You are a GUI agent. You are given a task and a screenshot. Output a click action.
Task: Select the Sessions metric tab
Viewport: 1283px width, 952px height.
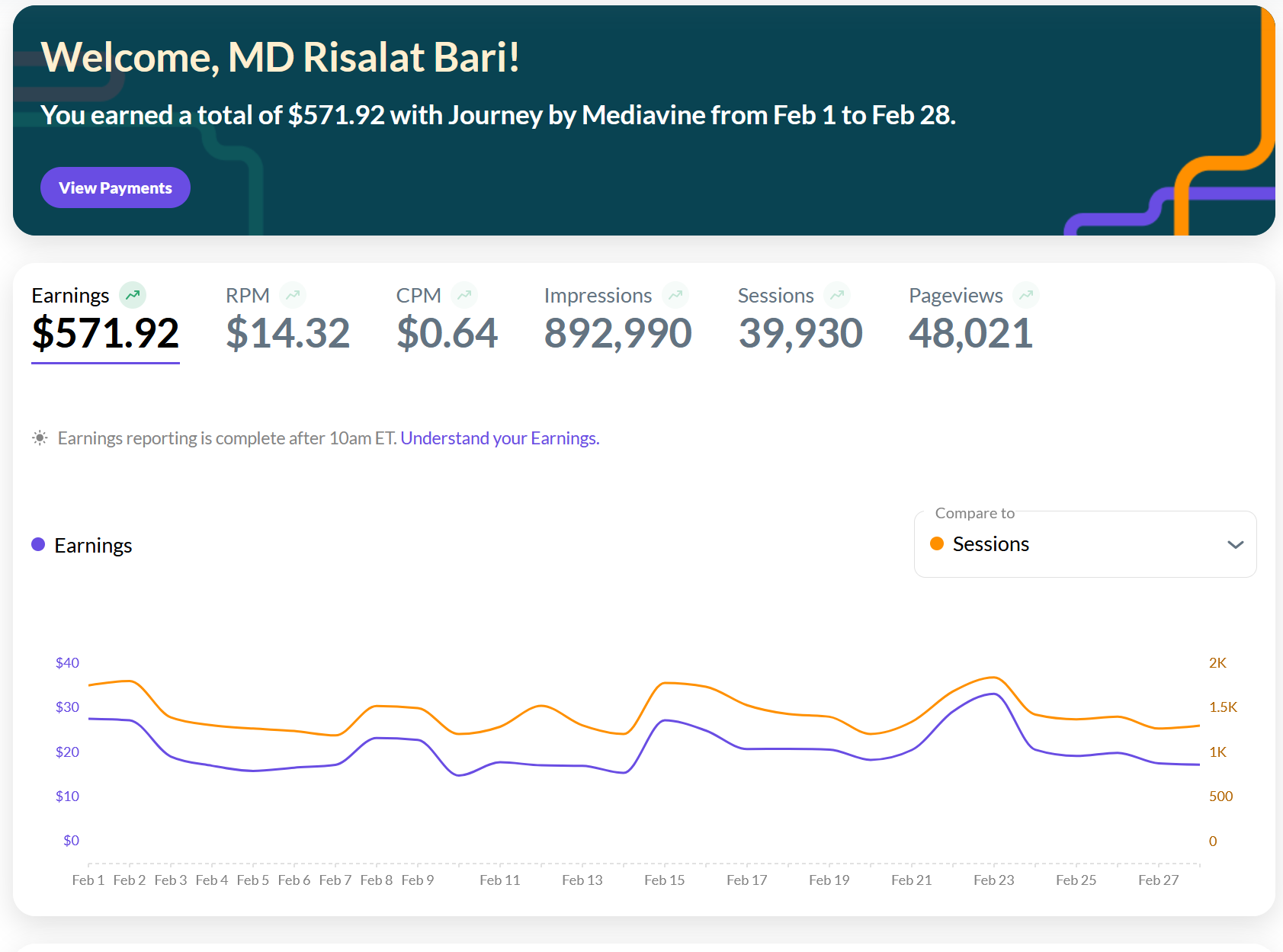[800, 320]
